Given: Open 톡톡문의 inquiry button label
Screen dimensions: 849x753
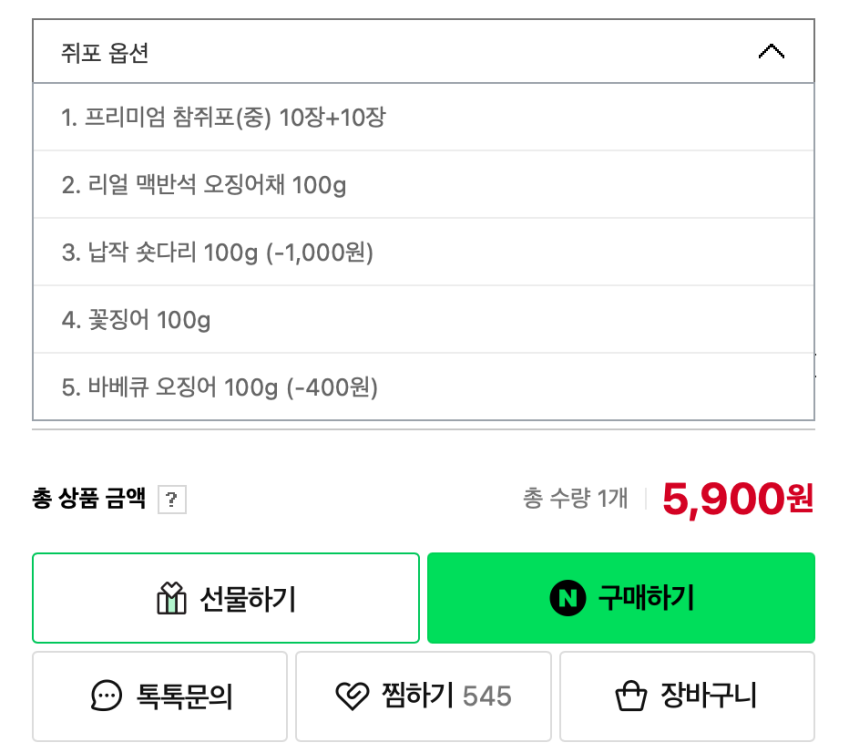Looking at the screenshot, I should click(x=184, y=696).
